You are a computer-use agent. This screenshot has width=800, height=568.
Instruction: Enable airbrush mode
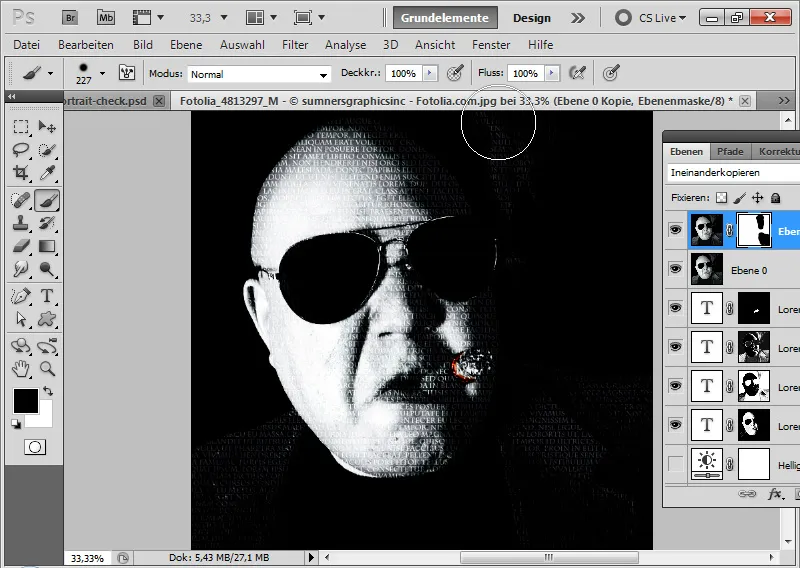point(577,73)
